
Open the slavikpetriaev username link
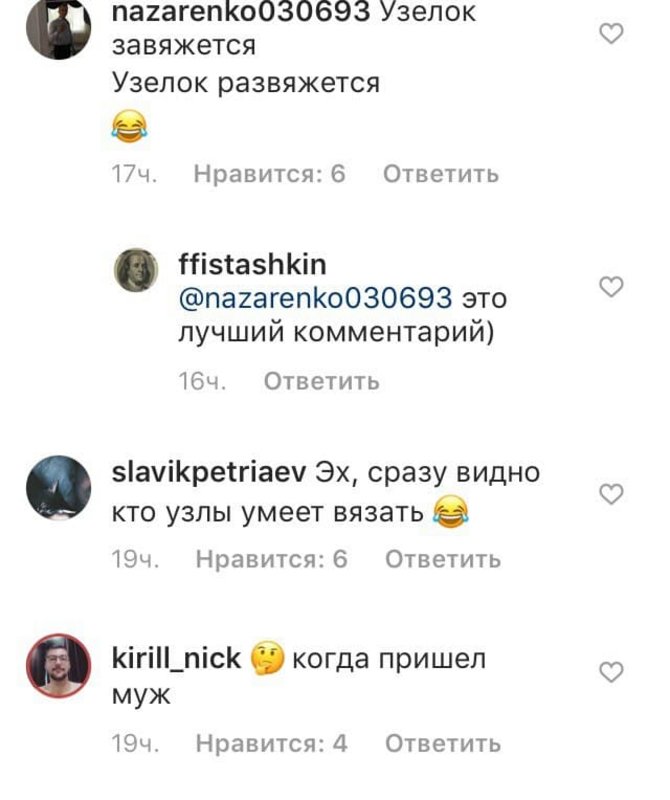[209, 473]
